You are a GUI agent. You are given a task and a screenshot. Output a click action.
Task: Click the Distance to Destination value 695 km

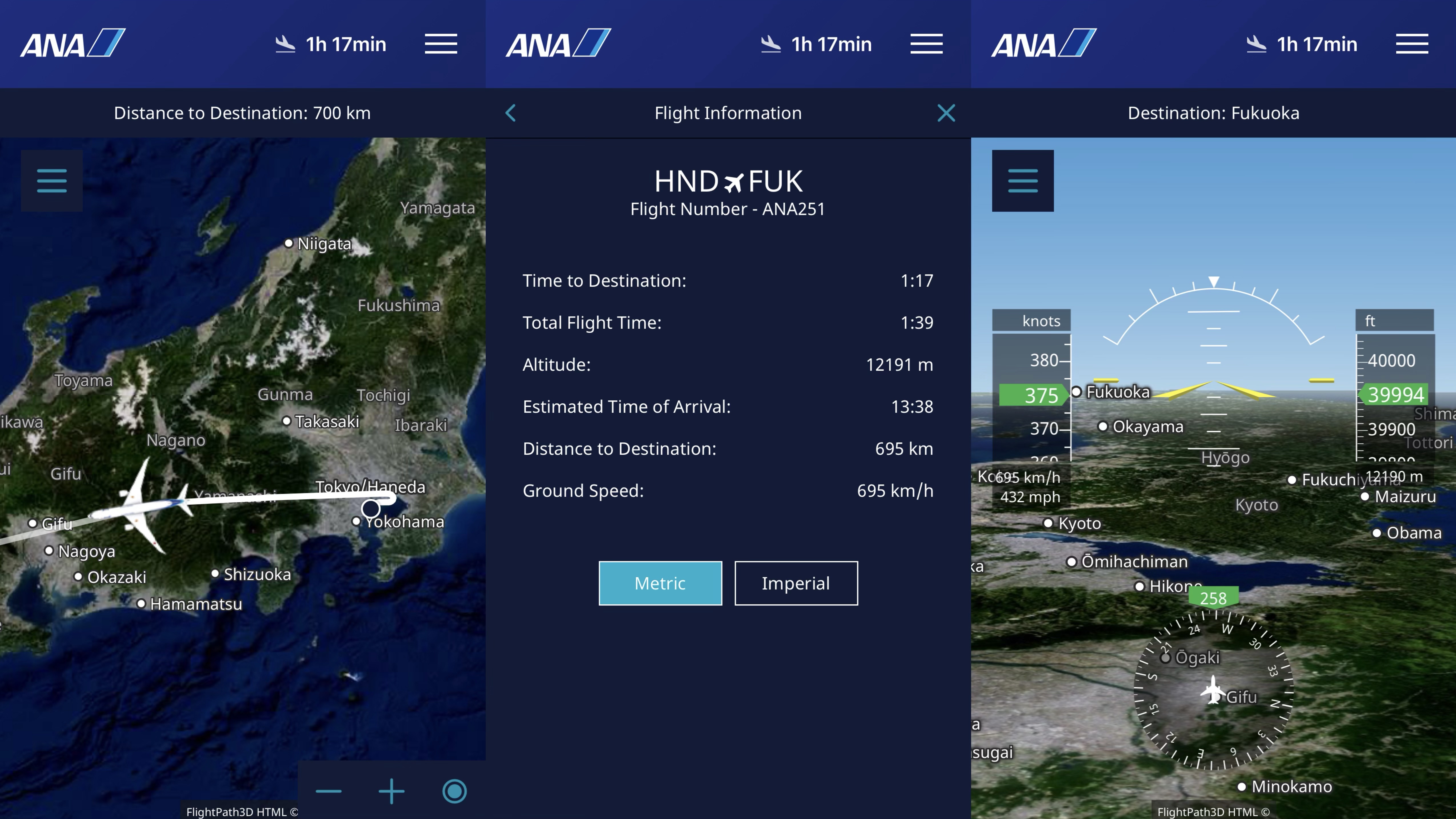pyautogui.click(x=904, y=449)
